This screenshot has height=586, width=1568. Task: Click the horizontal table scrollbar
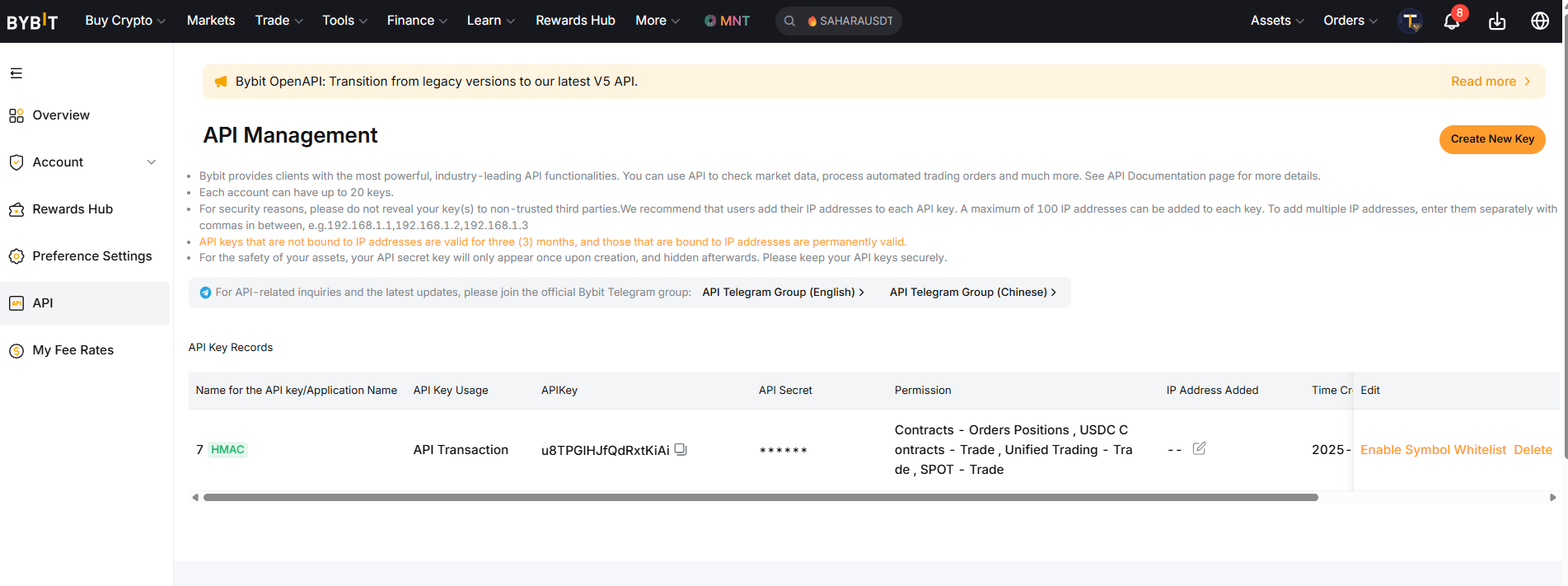pos(760,498)
